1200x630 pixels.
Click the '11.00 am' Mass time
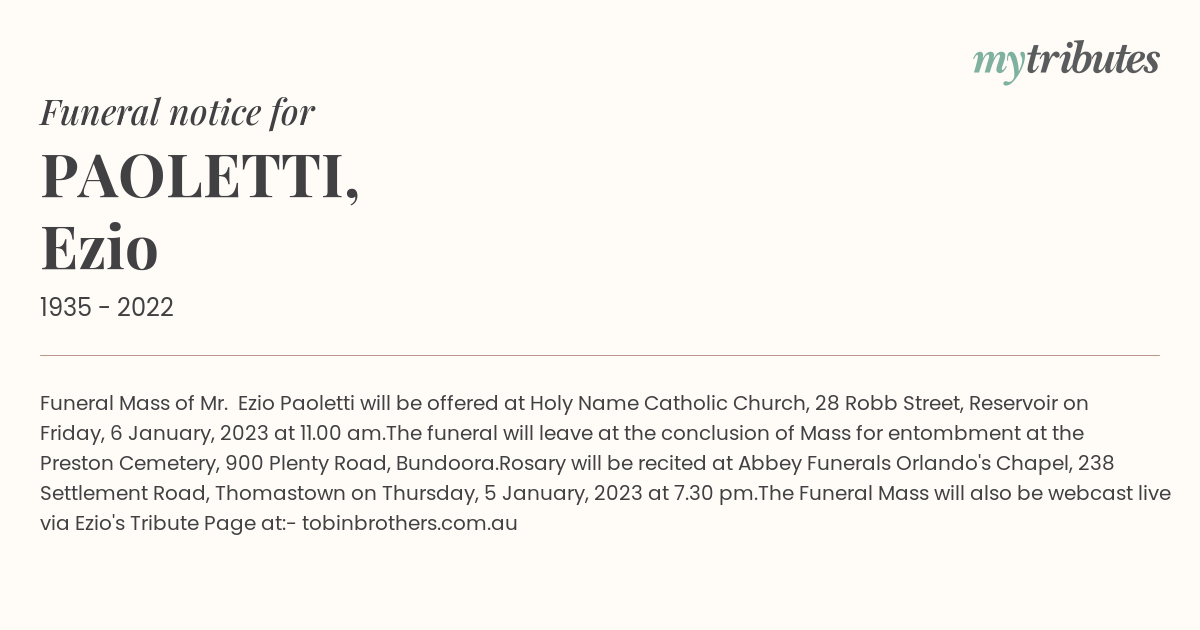(337, 433)
